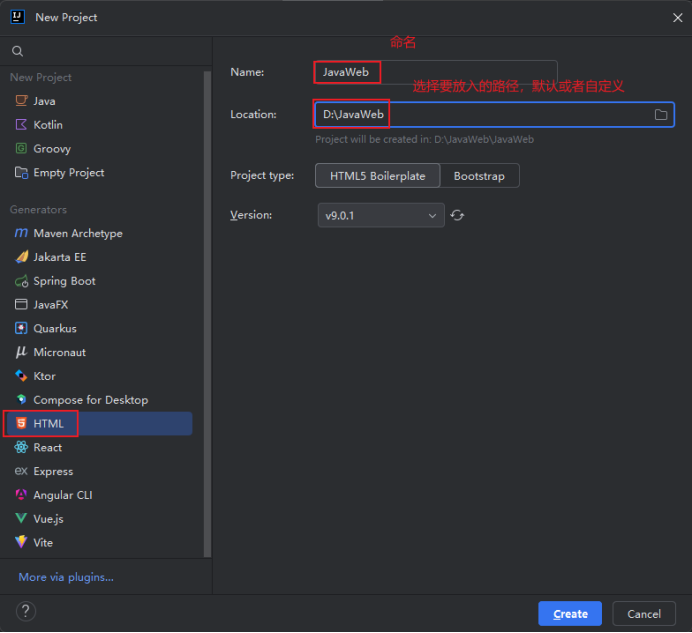This screenshot has height=633, width=692.
Task: Close the New Project dialog
Action: coord(677,18)
